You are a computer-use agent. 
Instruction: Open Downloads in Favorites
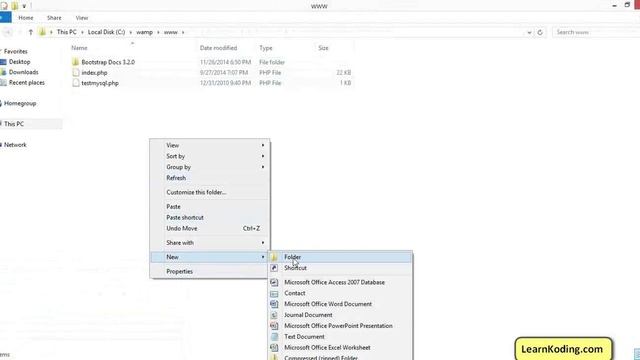23,72
